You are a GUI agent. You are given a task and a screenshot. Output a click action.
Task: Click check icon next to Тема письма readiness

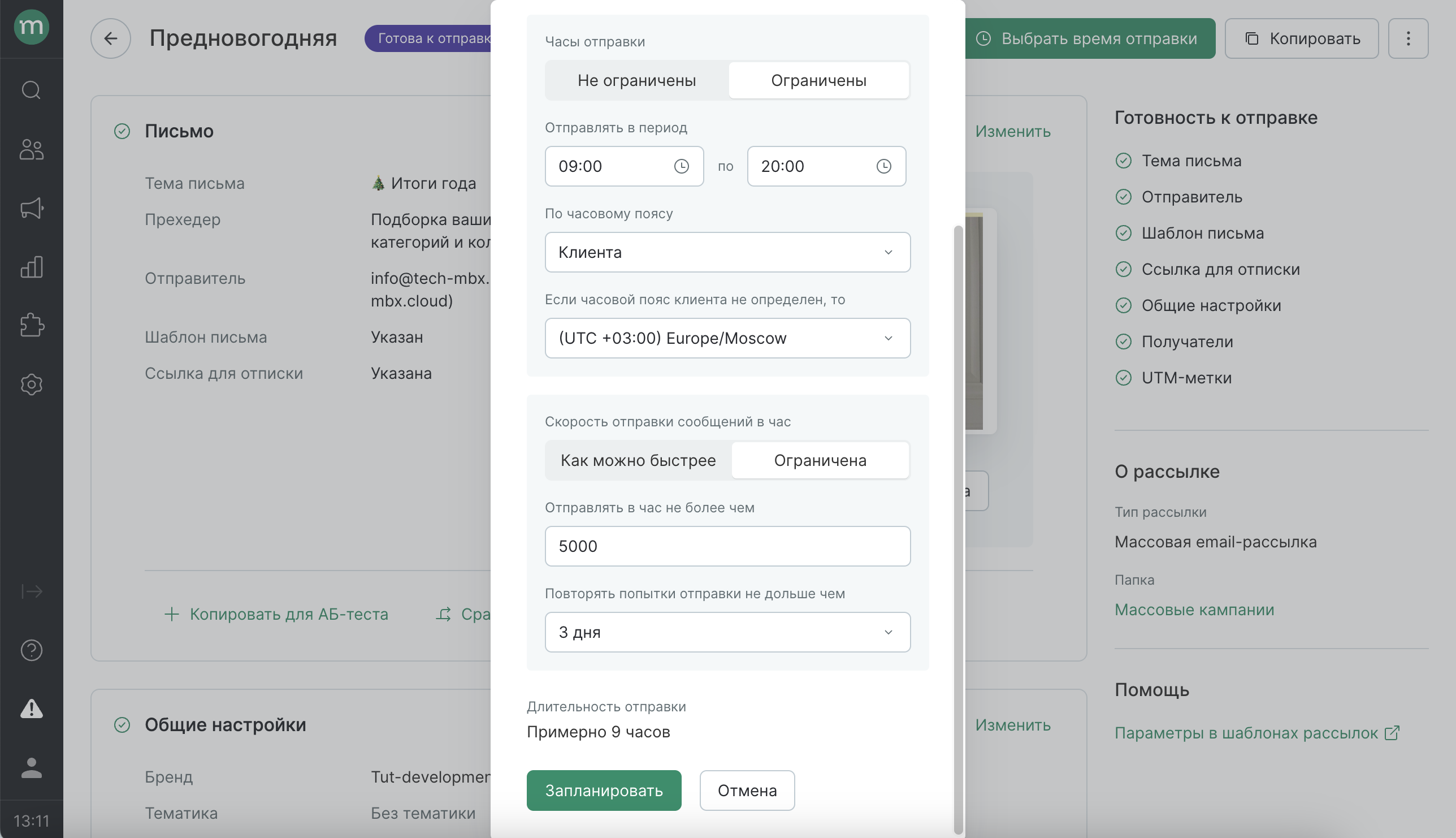click(x=1123, y=161)
